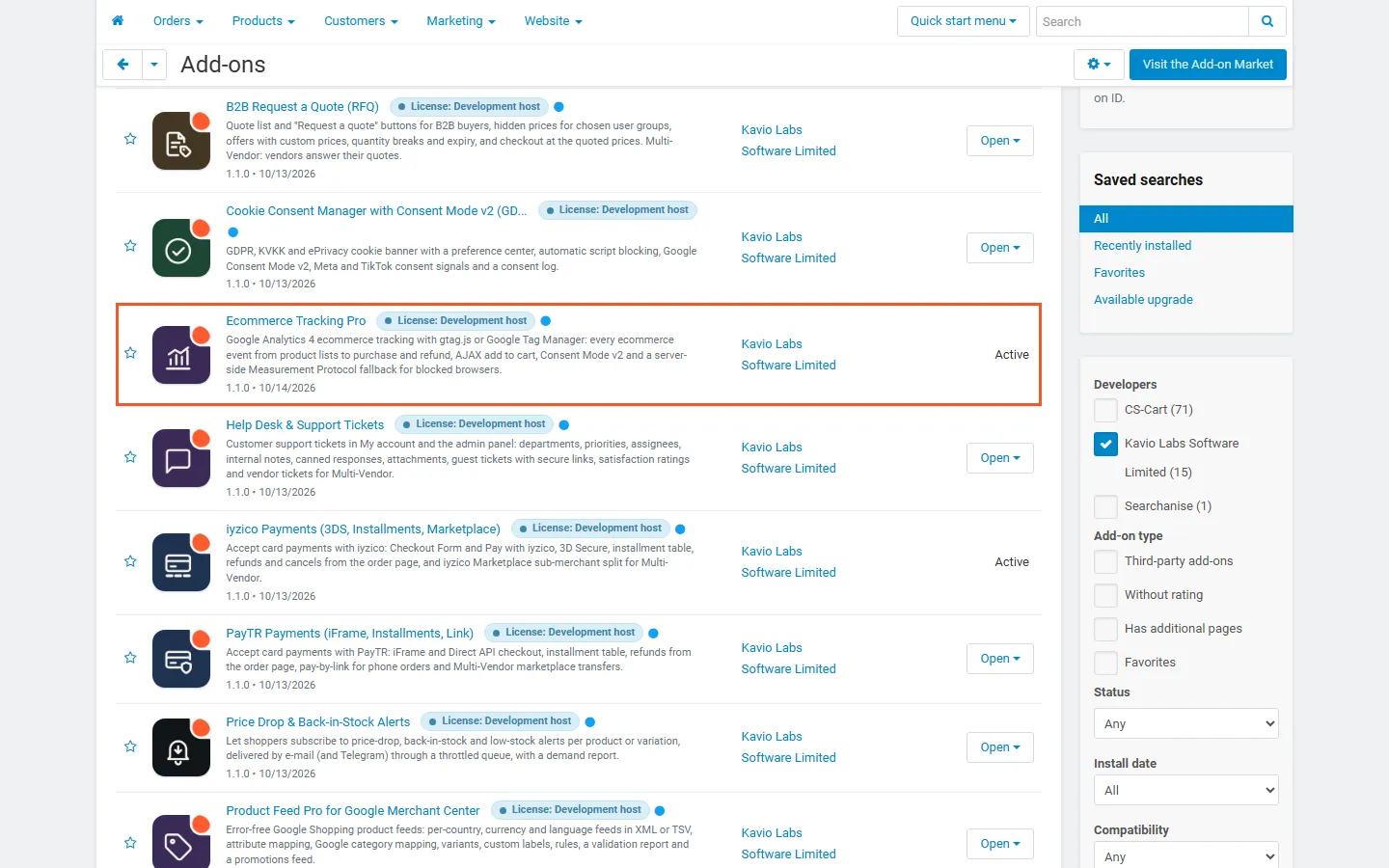Viewport: 1389px width, 868px height.
Task: Click the search magnifier button
Action: point(1267,21)
